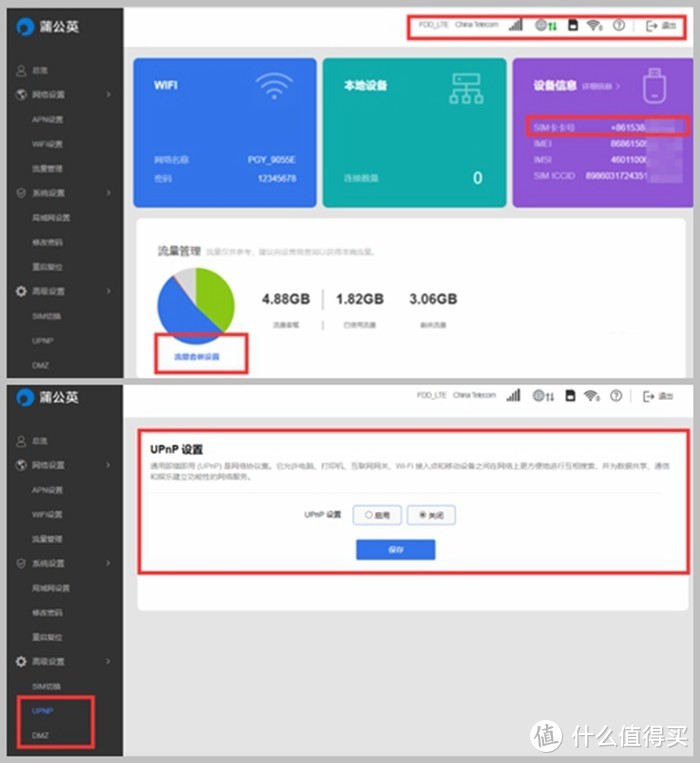Click SIM card icon on UPnP page header
700x763 pixels.
tap(571, 395)
